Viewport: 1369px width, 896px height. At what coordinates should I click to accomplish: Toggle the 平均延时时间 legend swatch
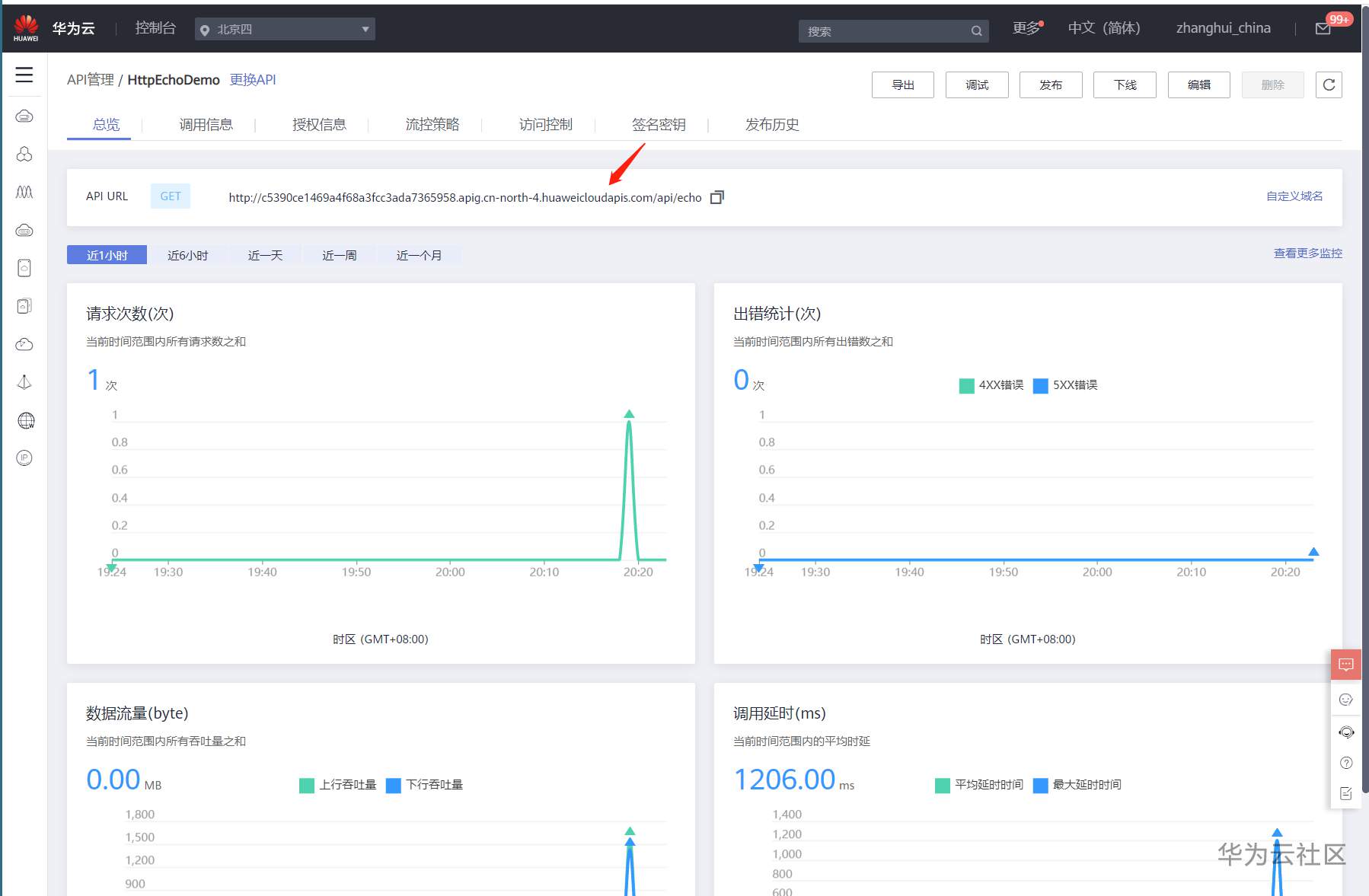[943, 786]
